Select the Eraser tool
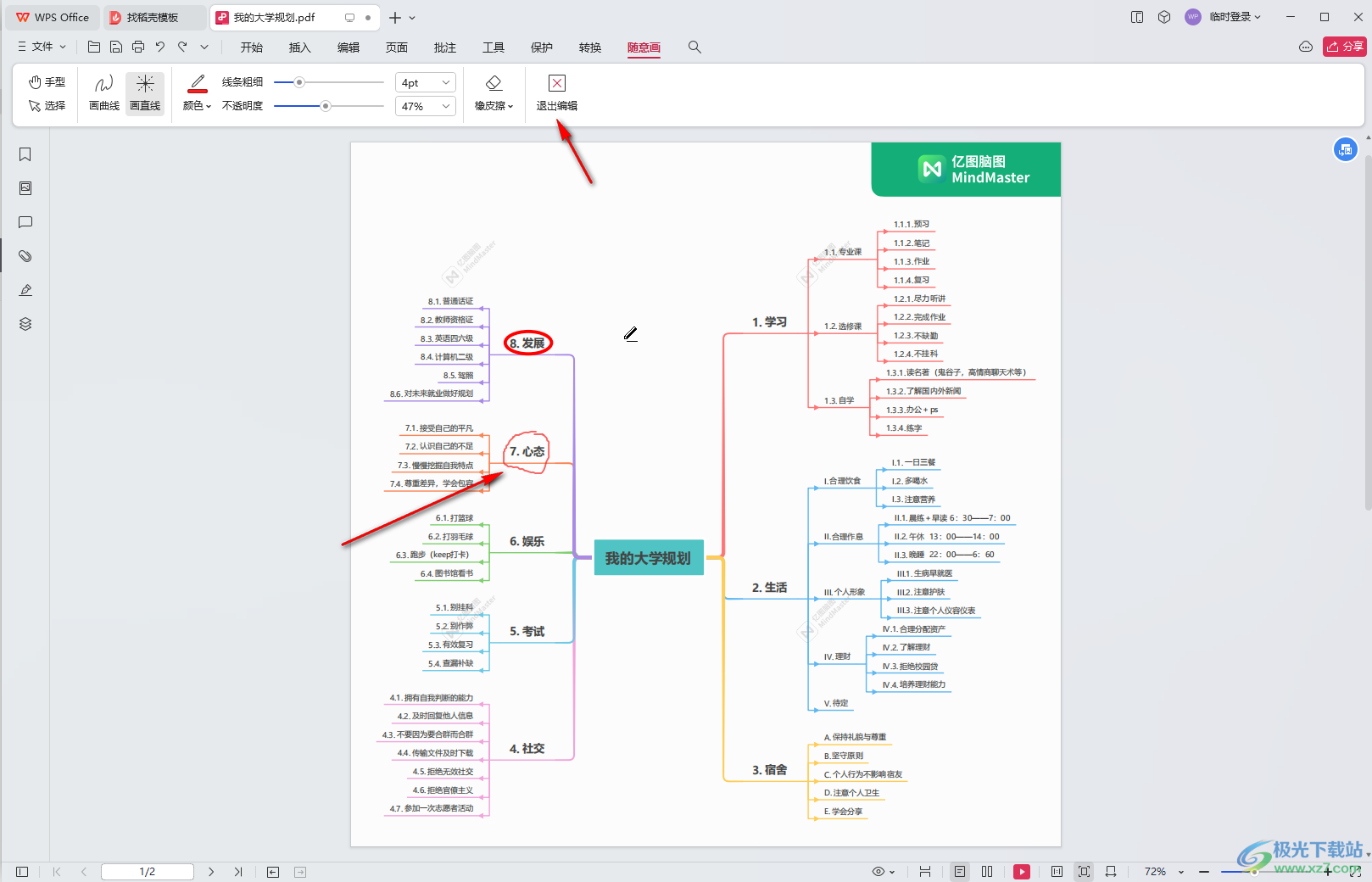 [494, 83]
